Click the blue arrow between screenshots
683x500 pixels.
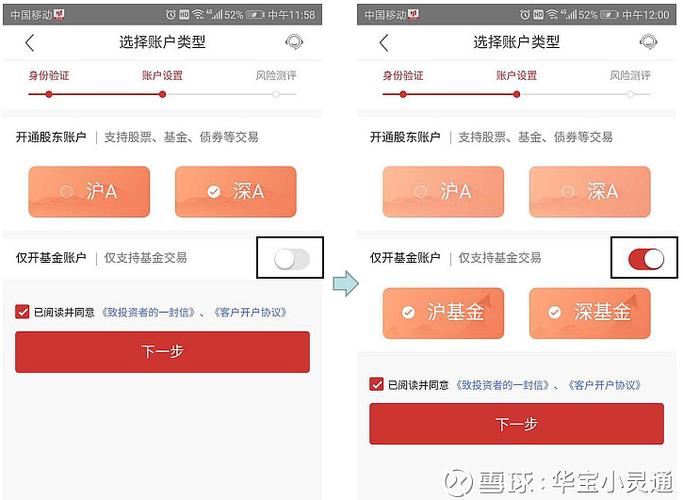pos(346,284)
